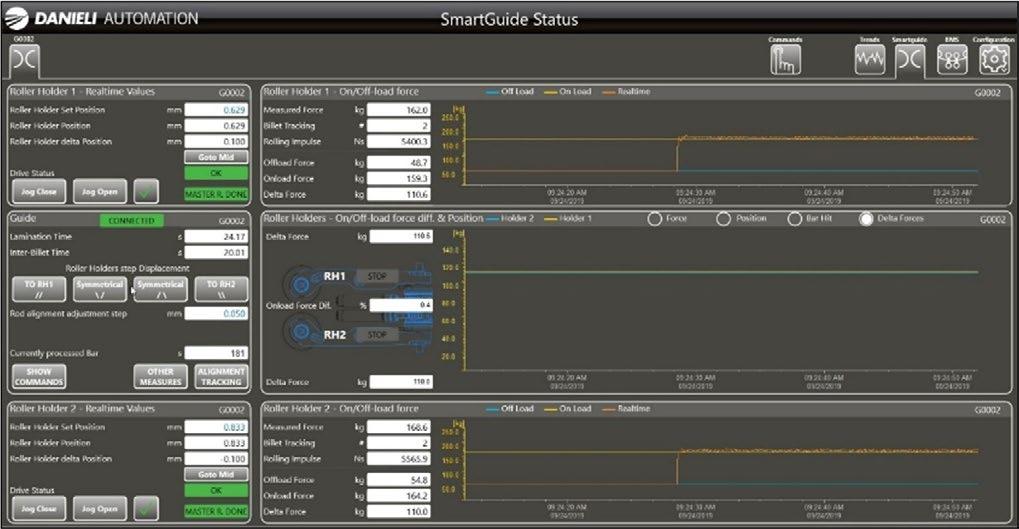Click Roller Holder 1 Rolling Impulse value 5400.3

click(x=399, y=141)
